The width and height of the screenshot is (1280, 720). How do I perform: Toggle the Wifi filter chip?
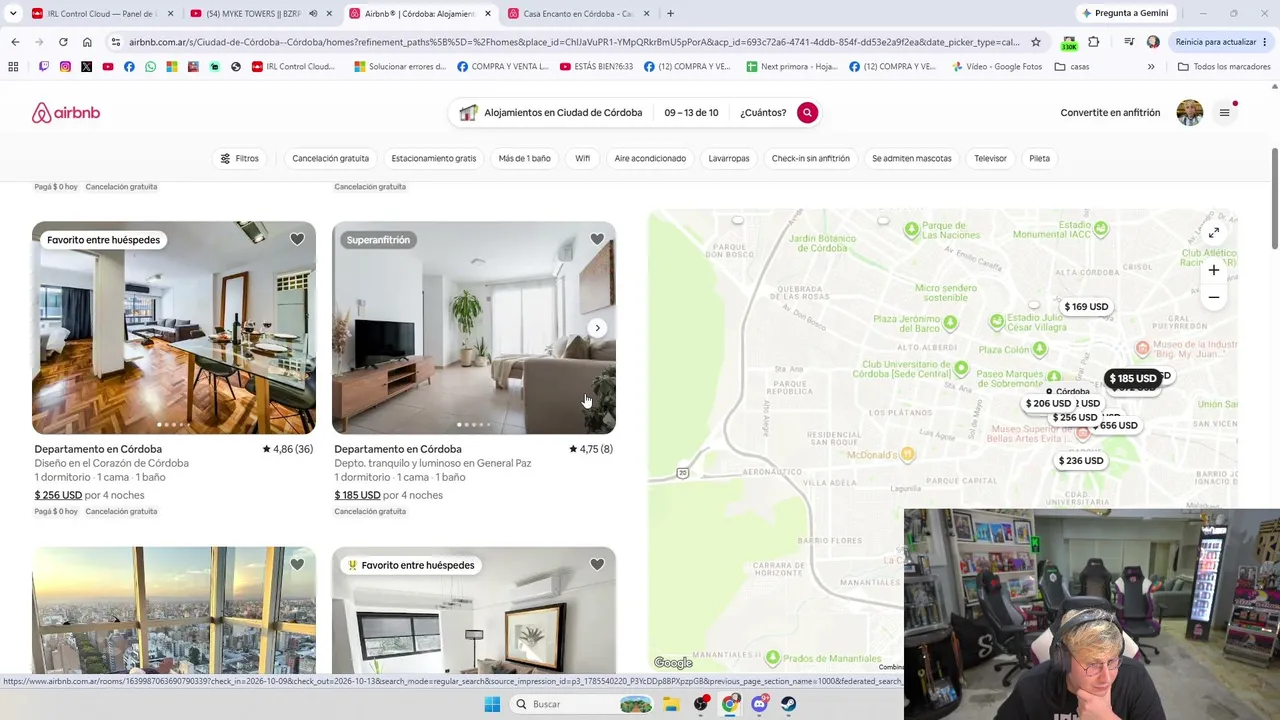[x=583, y=158]
